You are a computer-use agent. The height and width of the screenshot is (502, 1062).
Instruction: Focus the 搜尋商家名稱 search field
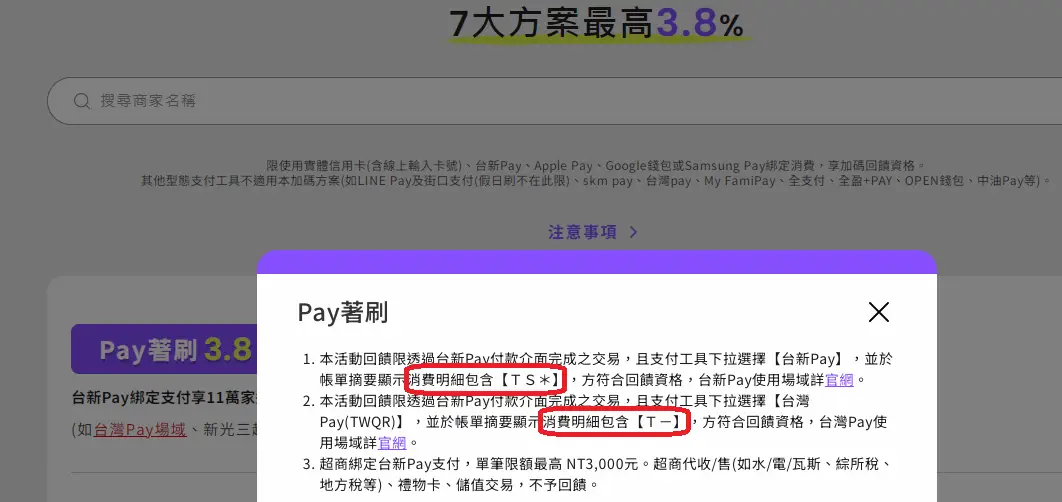coord(554,101)
